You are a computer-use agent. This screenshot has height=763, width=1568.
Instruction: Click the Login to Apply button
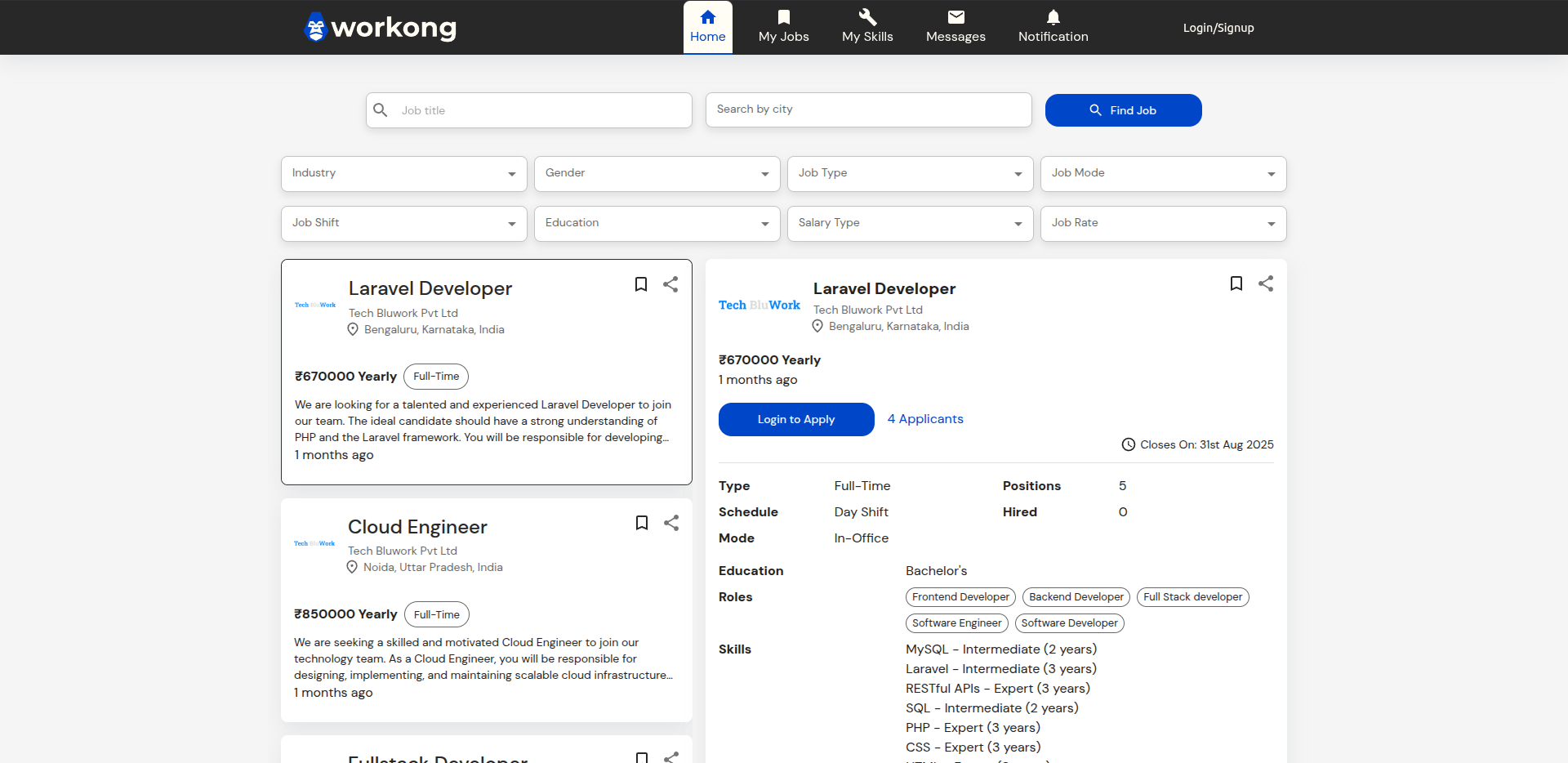click(796, 419)
